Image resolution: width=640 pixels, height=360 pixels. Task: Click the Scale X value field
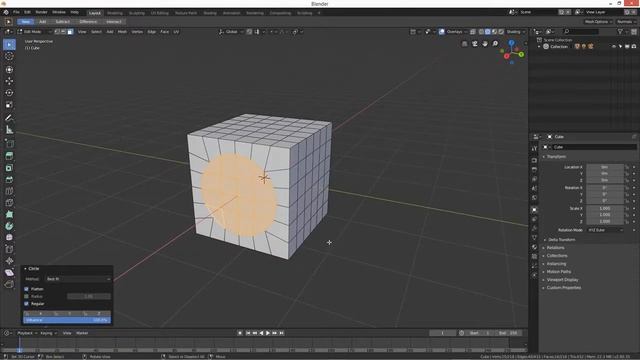pyautogui.click(x=604, y=208)
